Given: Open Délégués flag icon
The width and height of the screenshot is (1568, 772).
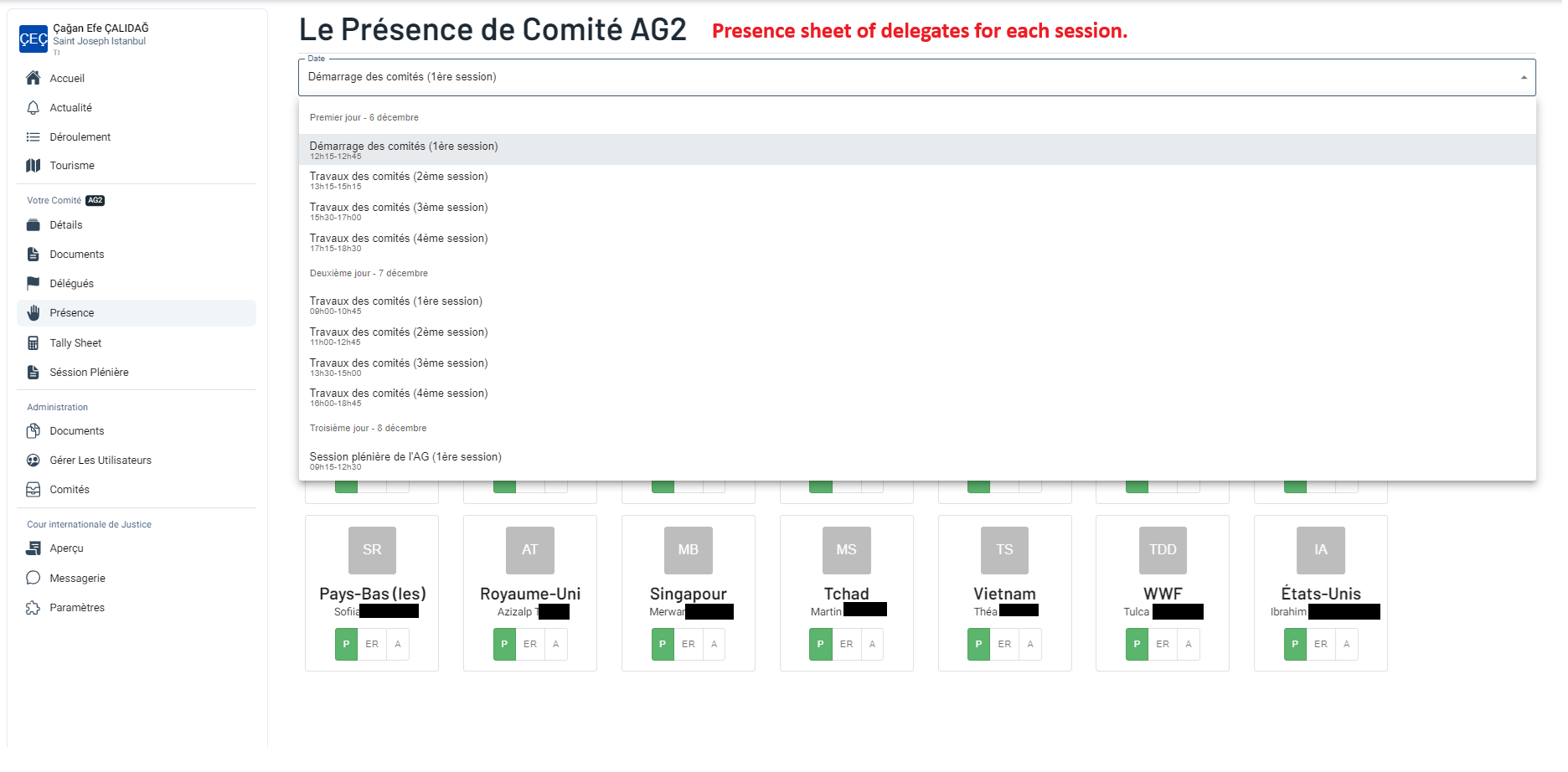Looking at the screenshot, I should pos(34,284).
